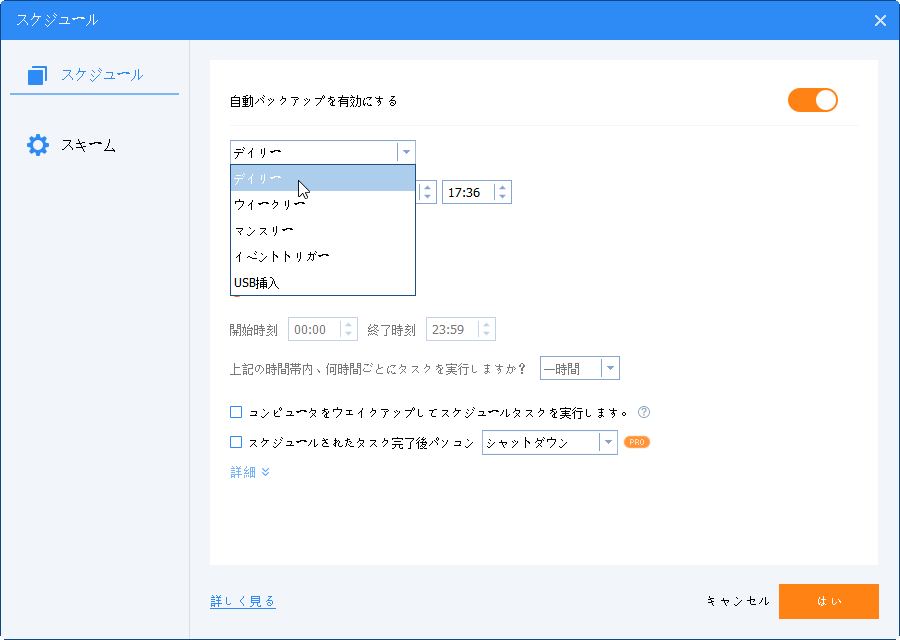Click the スキーム gear icon
The height and width of the screenshot is (640, 900).
point(38,145)
